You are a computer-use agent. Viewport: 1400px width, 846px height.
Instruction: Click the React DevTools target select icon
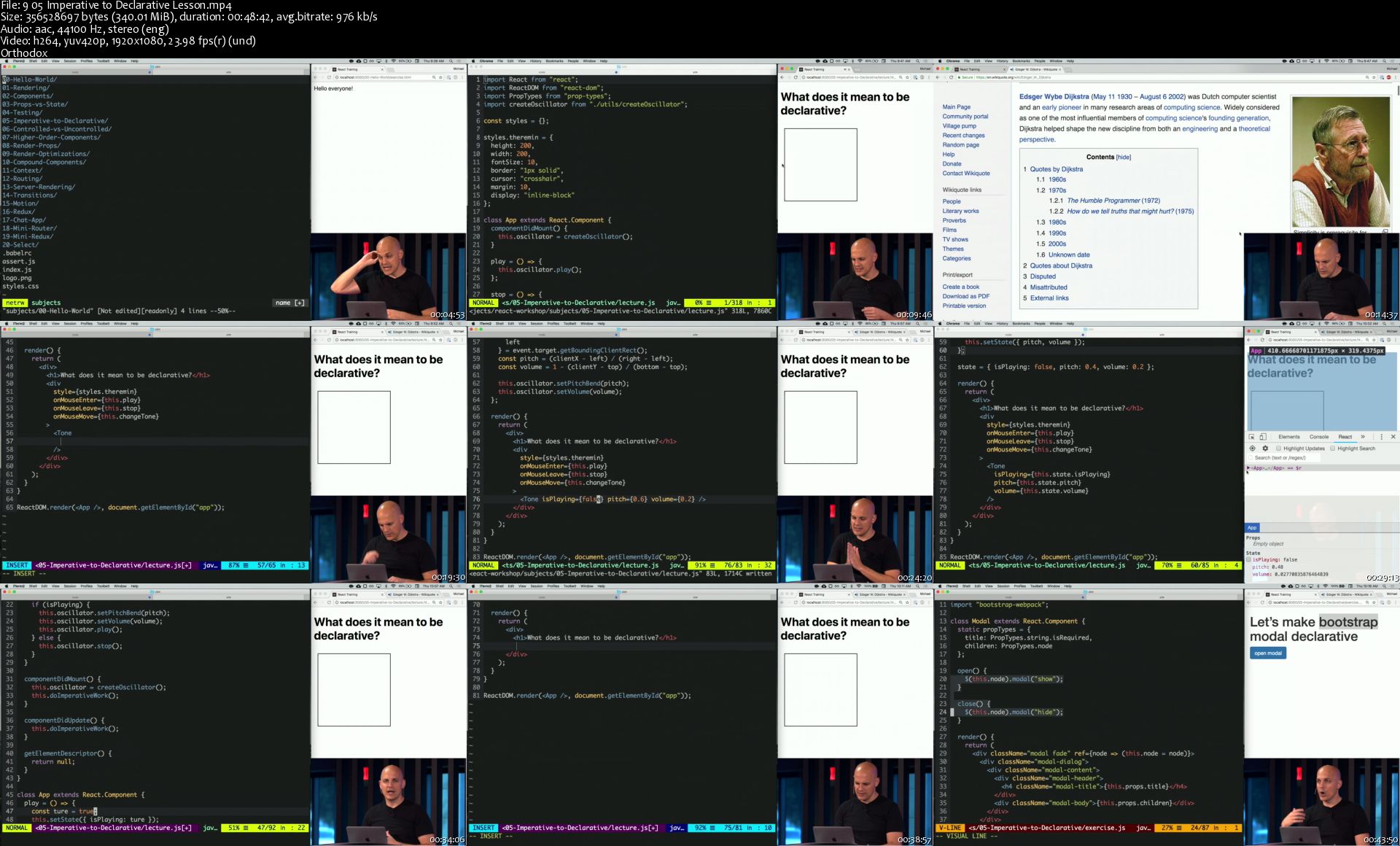(x=1253, y=449)
